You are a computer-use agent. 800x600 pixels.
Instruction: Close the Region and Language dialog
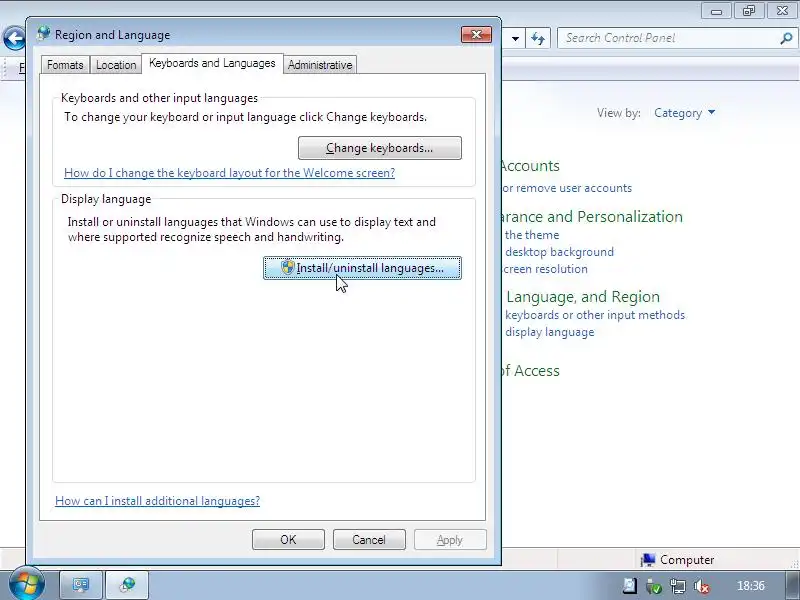477,35
